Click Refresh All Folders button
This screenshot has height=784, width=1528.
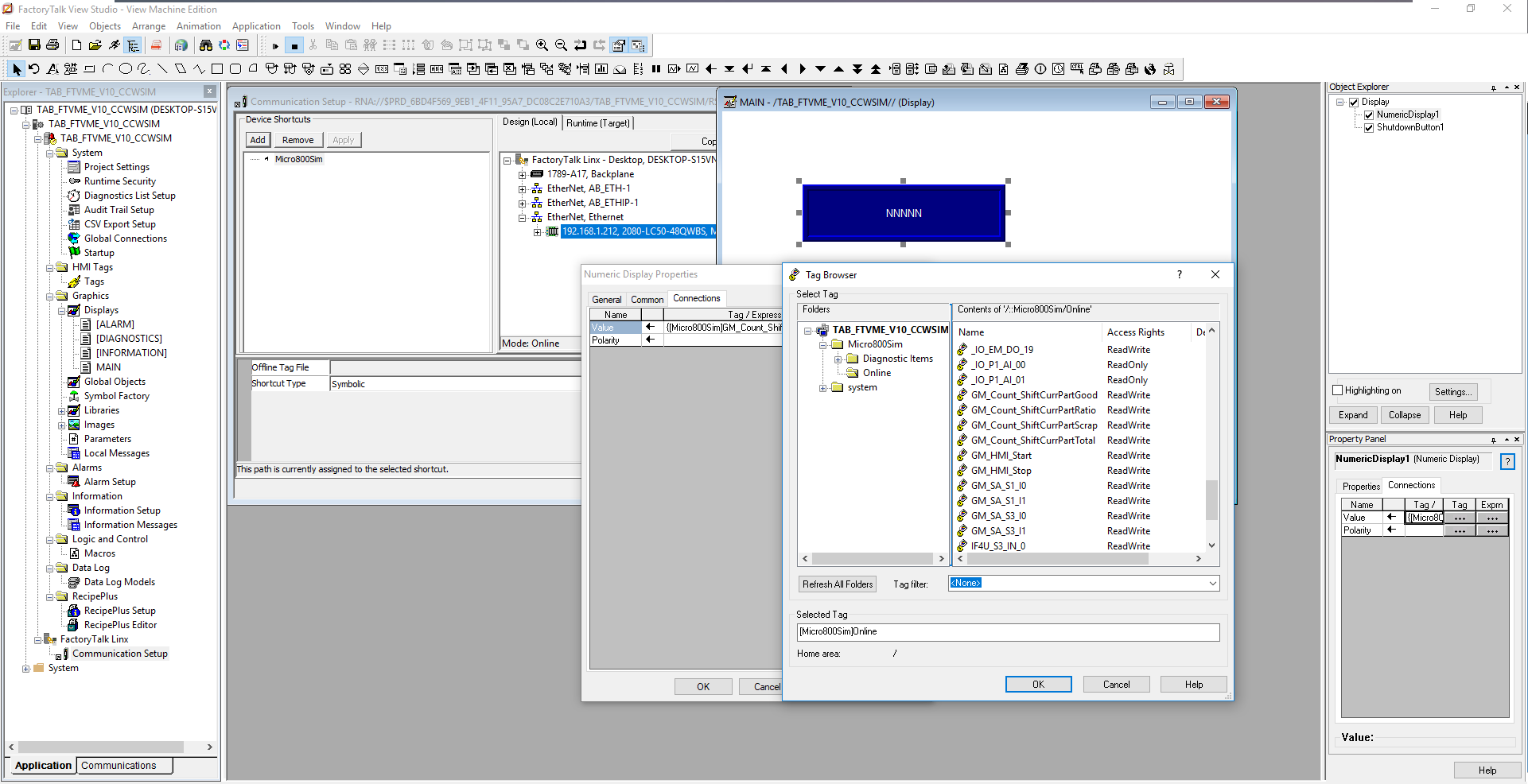(838, 584)
